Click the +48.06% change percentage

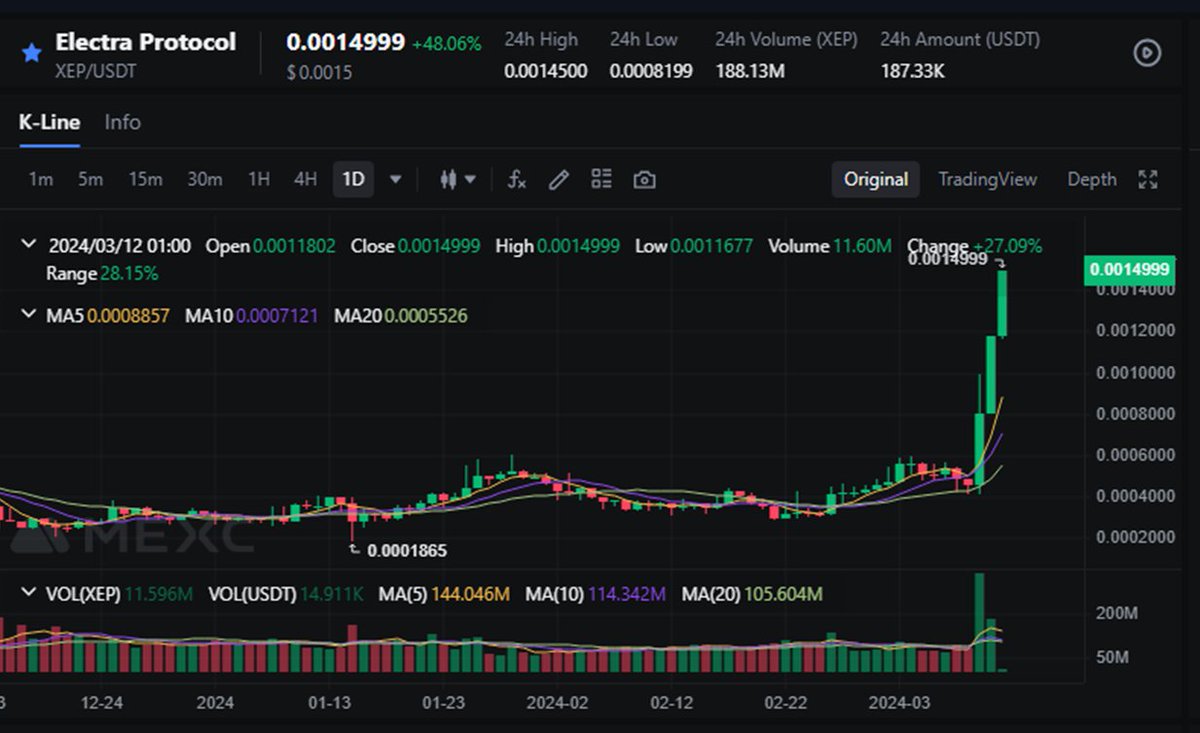pyautogui.click(x=446, y=44)
